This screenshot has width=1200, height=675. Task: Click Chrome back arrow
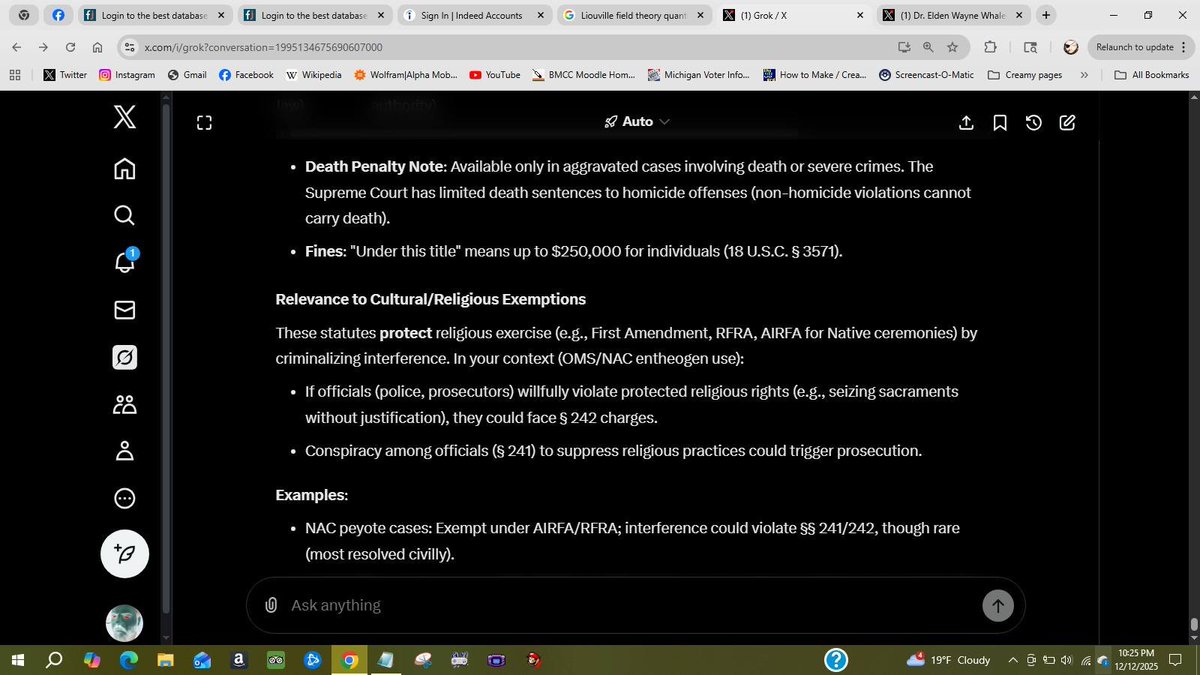click(17, 47)
